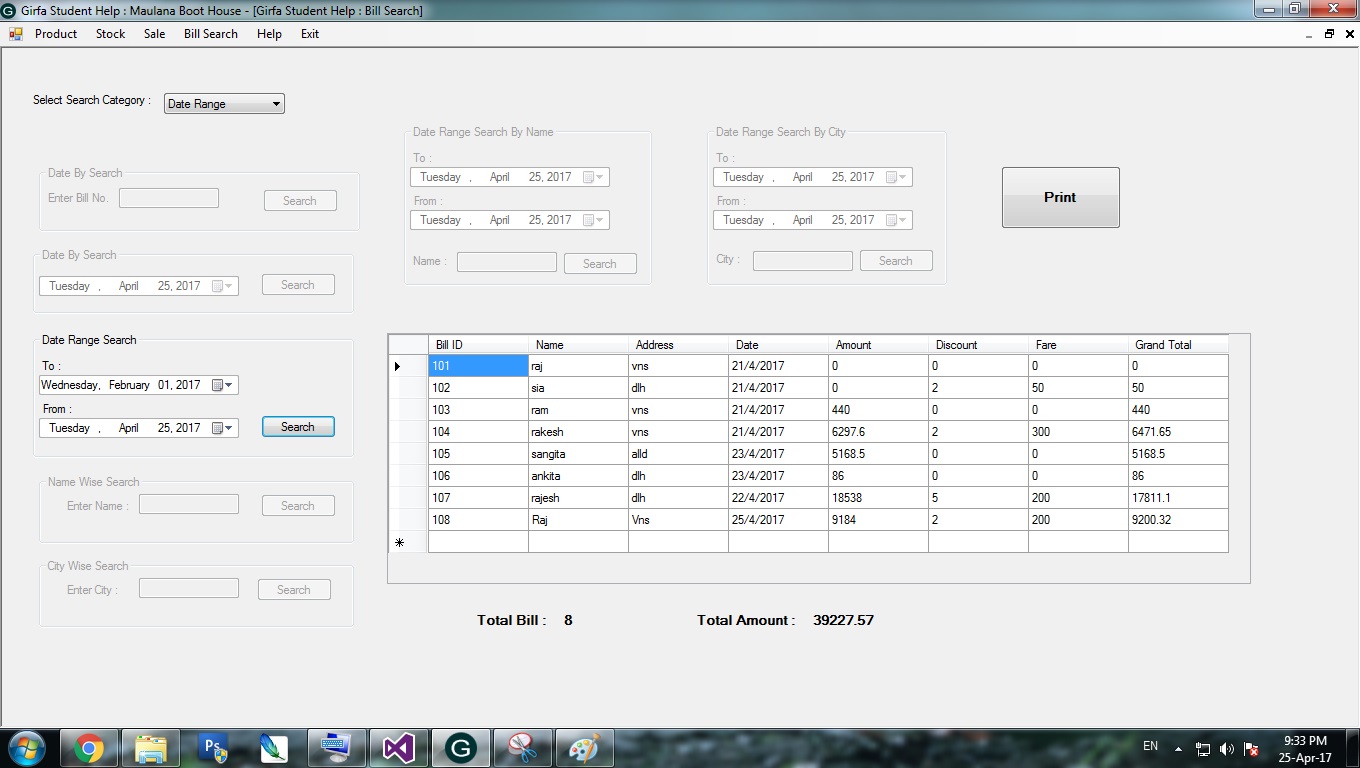Click the Print button
The height and width of the screenshot is (768, 1360).
click(1060, 197)
